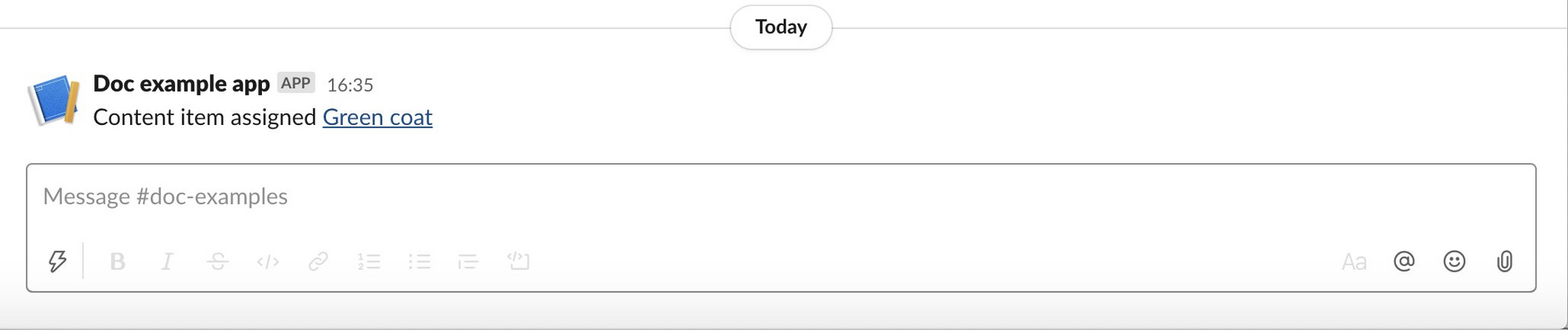Apply strikethrough formatting
Image resolution: width=1568 pixels, height=330 pixels.
(218, 262)
